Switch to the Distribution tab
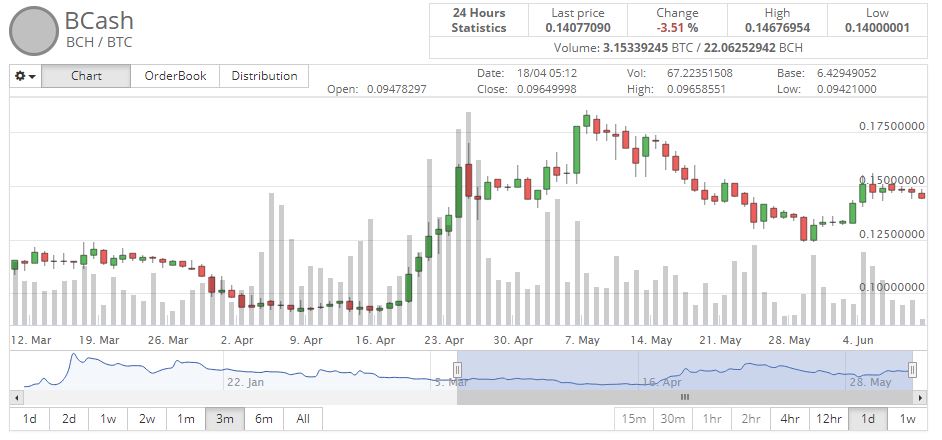Screen dimensions: 942x440 (x=264, y=76)
